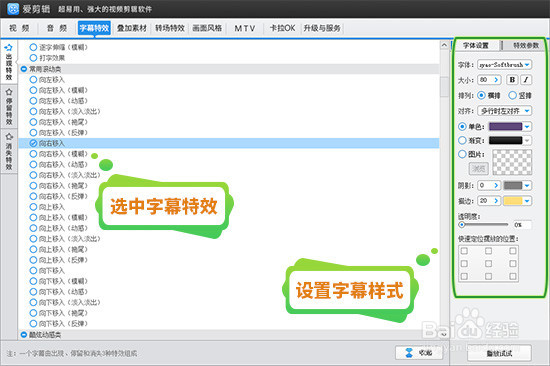Pick 向上移入（模糊）effect

click(x=59, y=217)
